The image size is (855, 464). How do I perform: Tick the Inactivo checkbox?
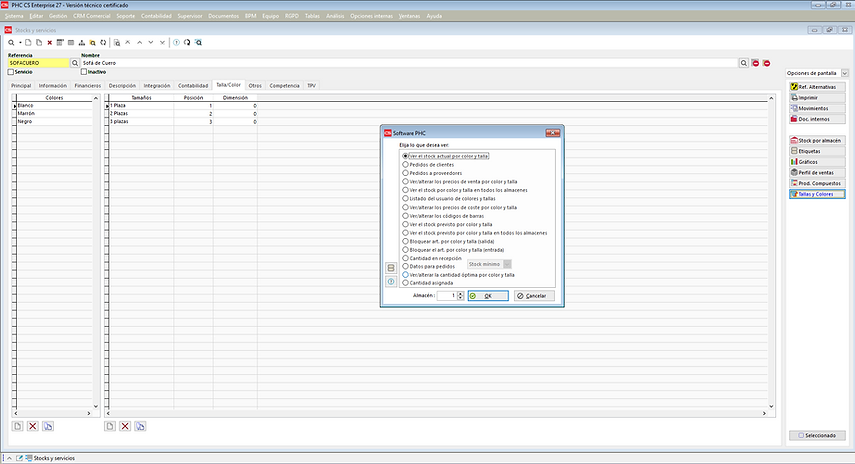pos(84,72)
